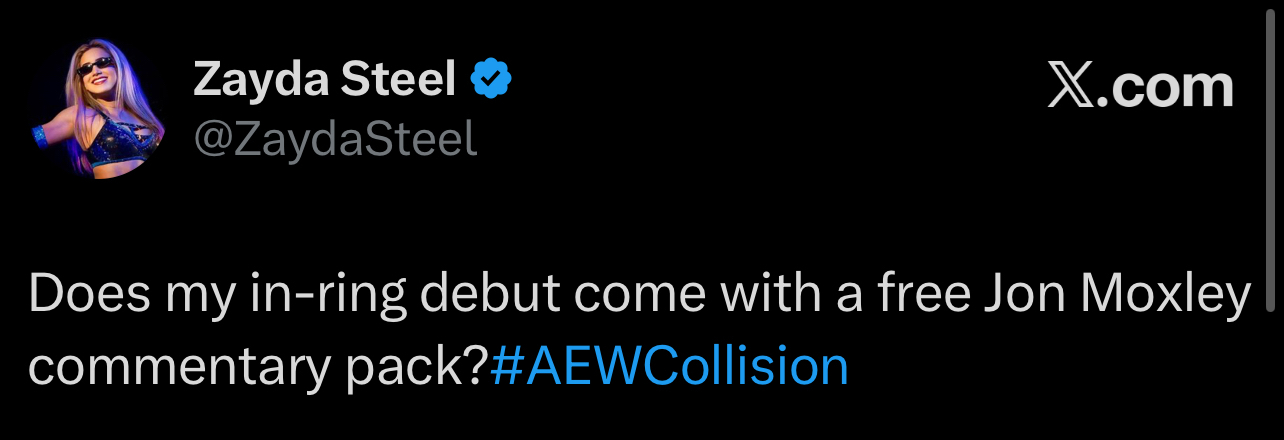Click the sunglasses in the profile photo

95,69
